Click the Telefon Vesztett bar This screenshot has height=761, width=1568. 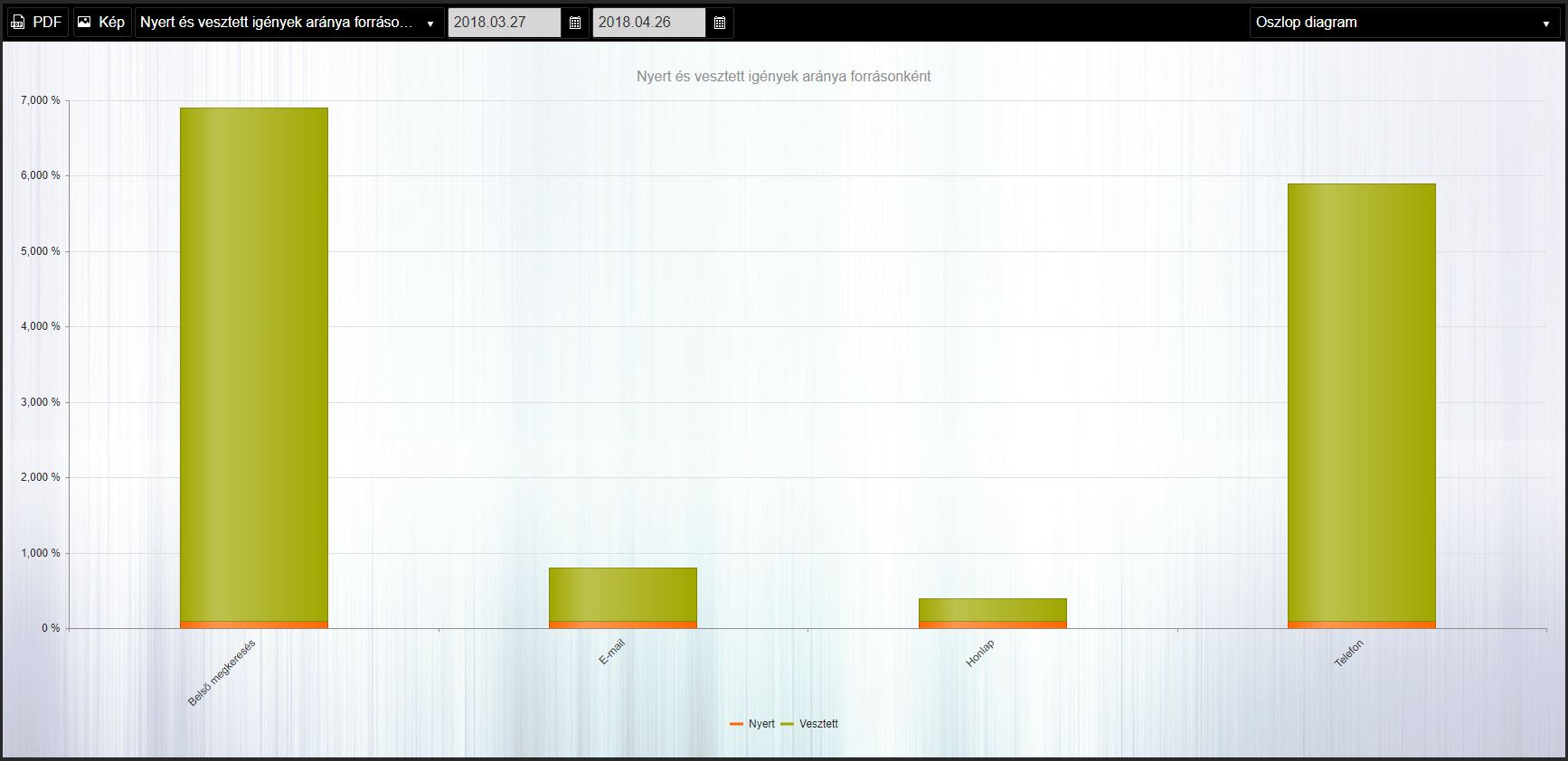1362,402
